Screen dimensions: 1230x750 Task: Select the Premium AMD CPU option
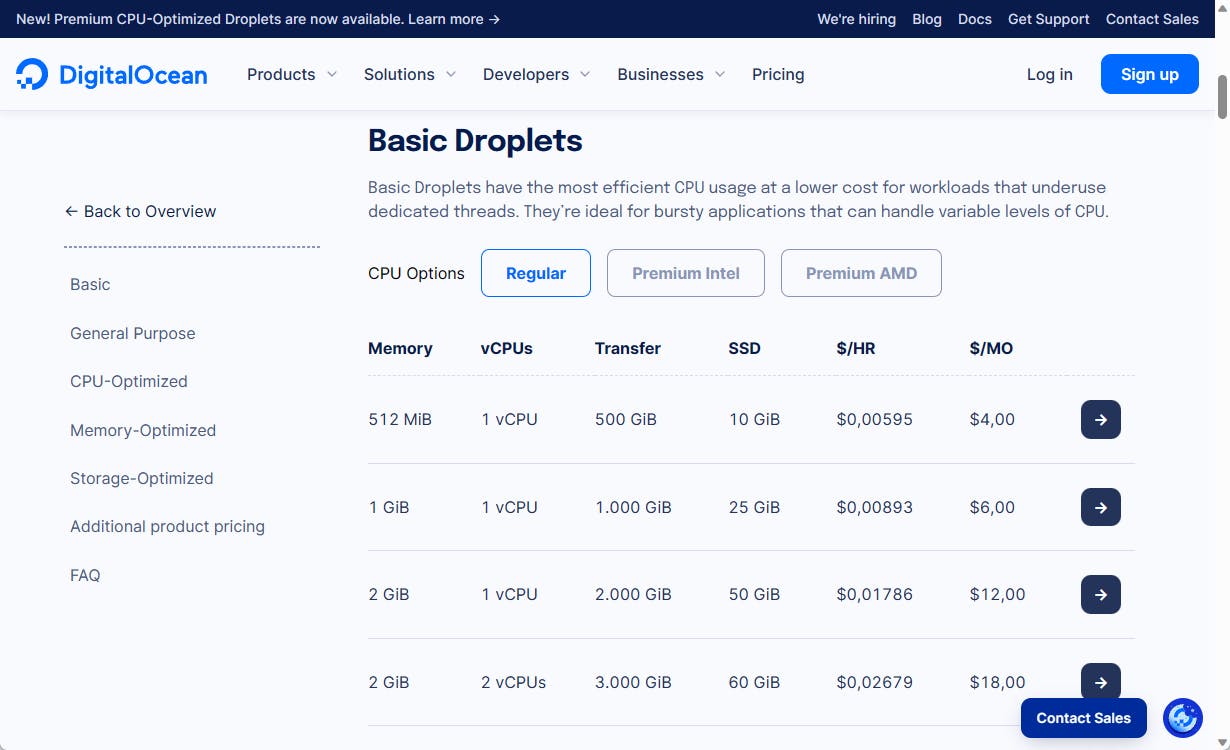tap(861, 273)
